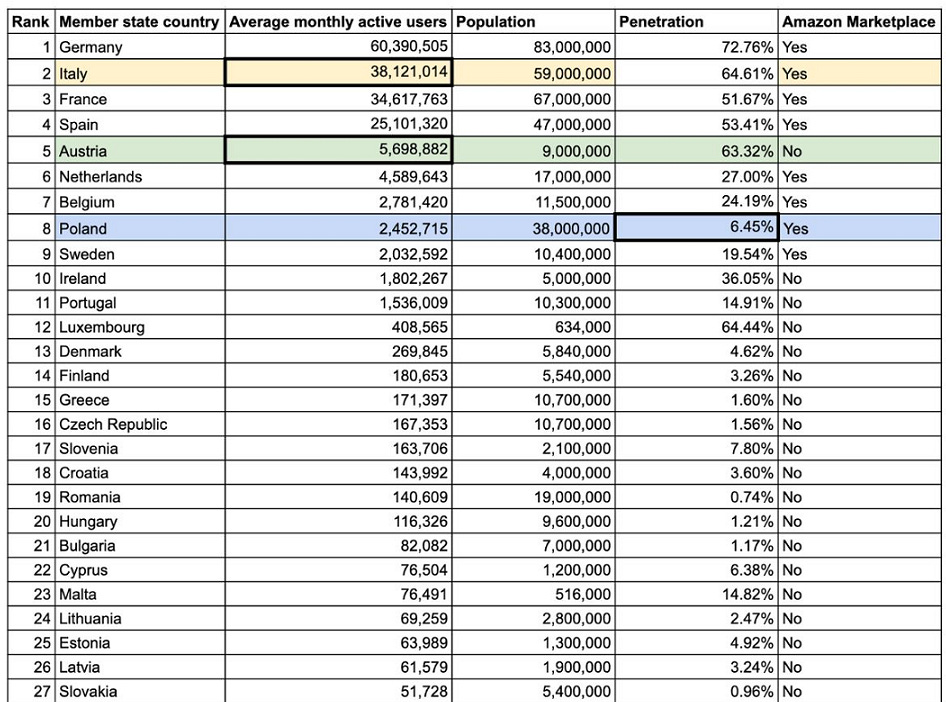
Task: Select the Italy cell
Action: click(x=140, y=73)
